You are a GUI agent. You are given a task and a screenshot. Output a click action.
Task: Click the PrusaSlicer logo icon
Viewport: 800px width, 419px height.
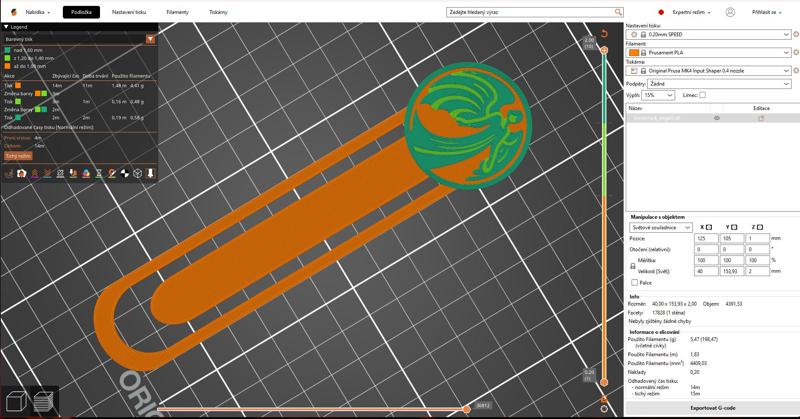click(14, 12)
